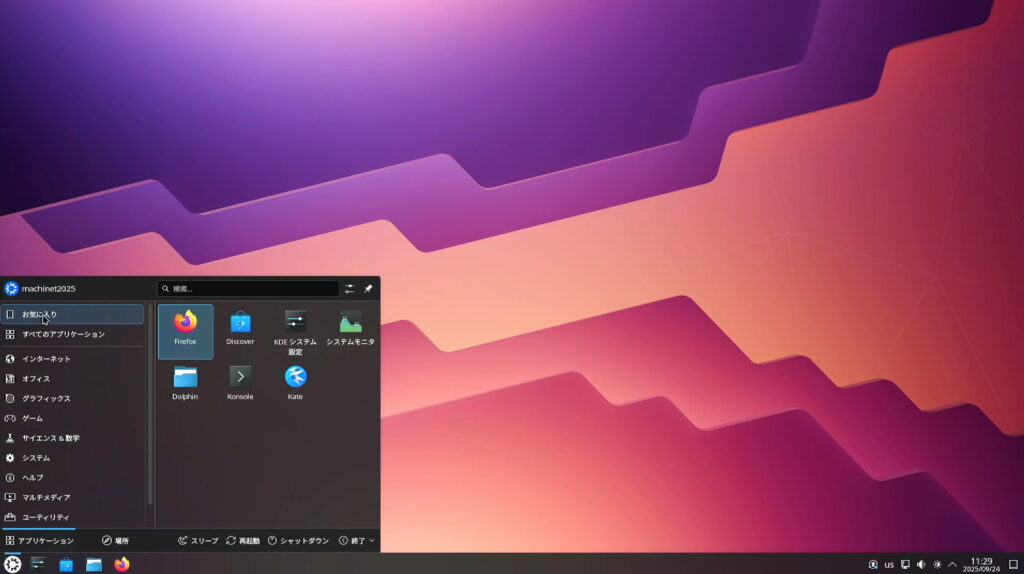This screenshot has height=574, width=1024.
Task: Expand the 終了 options chevron
Action: (x=372, y=541)
